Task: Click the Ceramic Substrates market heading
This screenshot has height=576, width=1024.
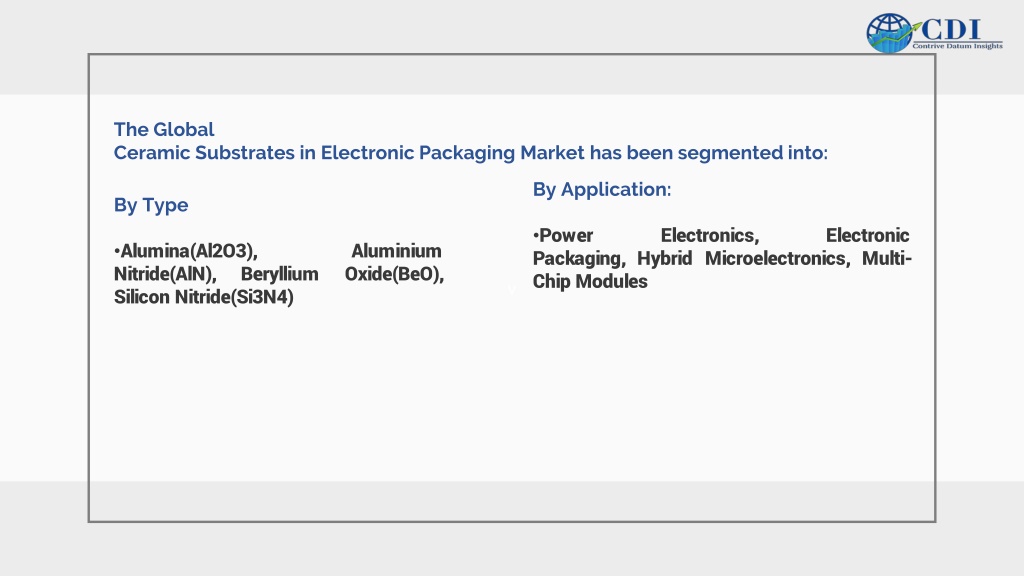Action: [x=470, y=153]
